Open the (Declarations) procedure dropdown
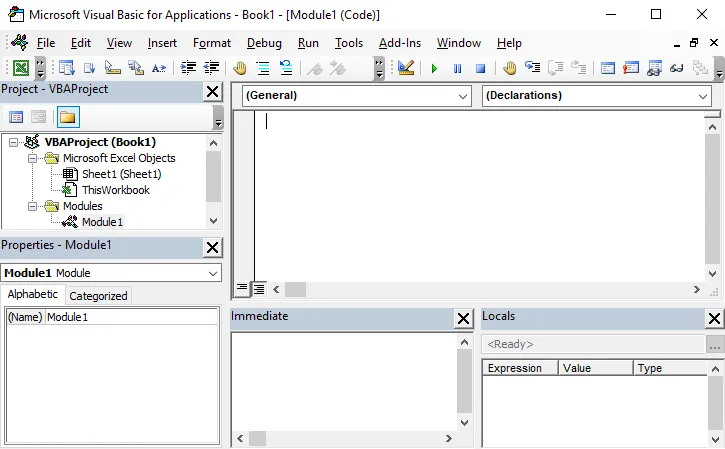Screen dimensions: 725x449 click(x=702, y=96)
